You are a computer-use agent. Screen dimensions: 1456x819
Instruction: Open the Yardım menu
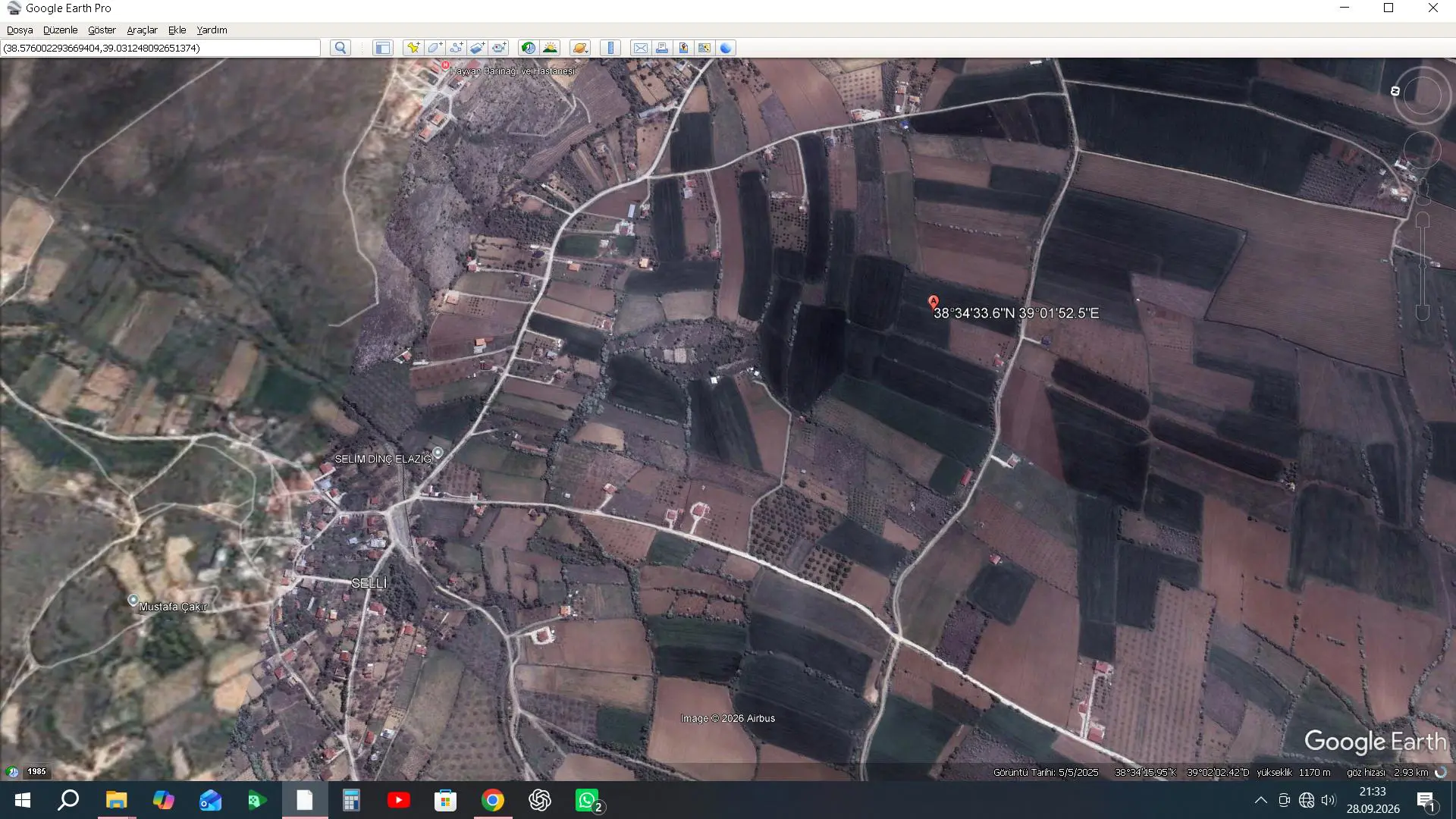coord(212,30)
